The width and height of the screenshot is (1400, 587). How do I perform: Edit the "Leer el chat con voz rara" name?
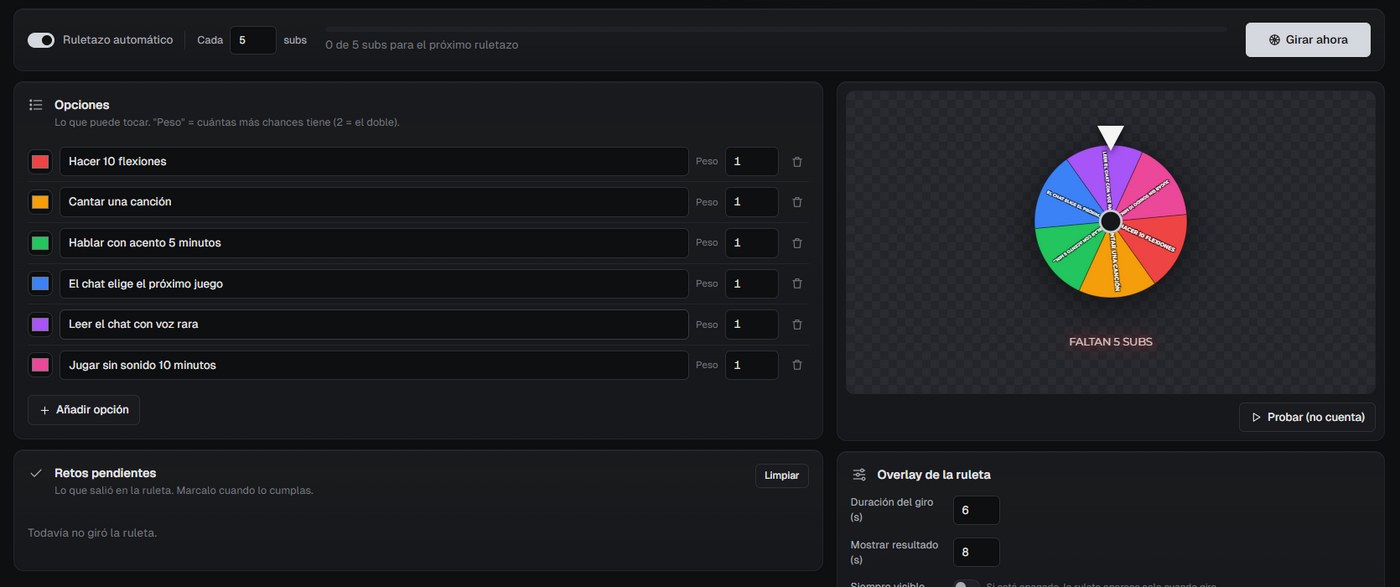(x=374, y=324)
